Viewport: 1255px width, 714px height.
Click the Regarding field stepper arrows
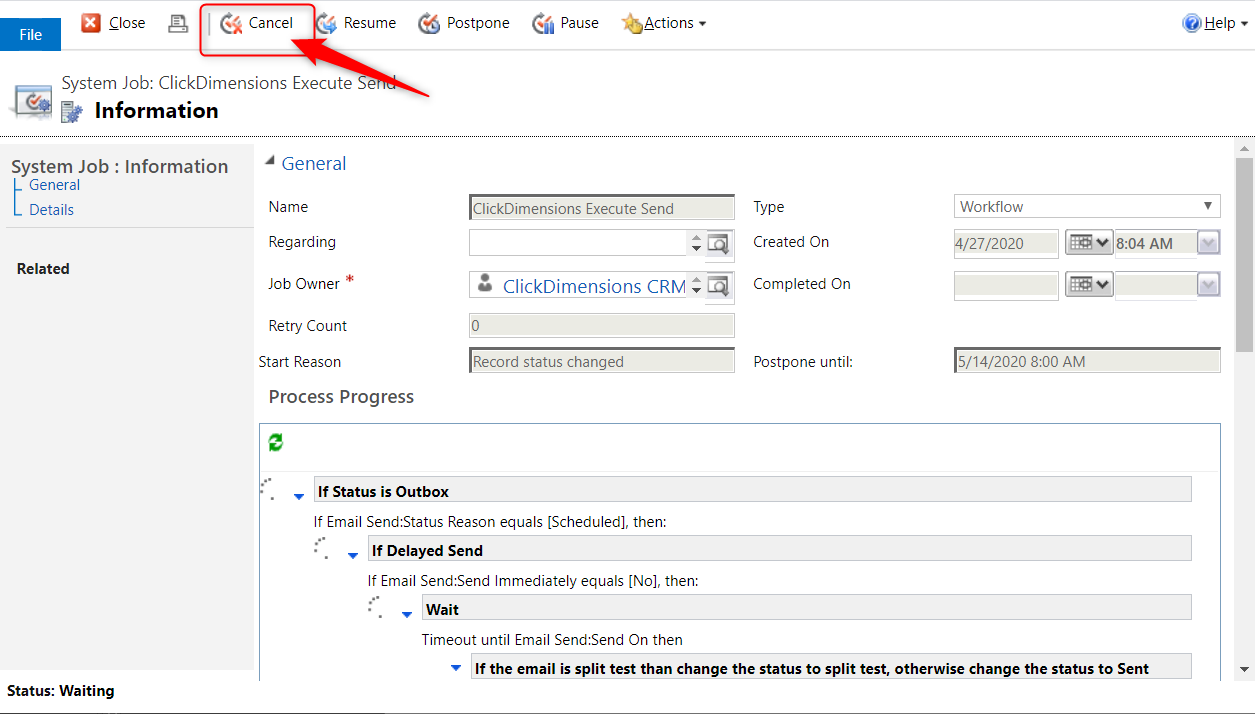pyautogui.click(x=696, y=242)
